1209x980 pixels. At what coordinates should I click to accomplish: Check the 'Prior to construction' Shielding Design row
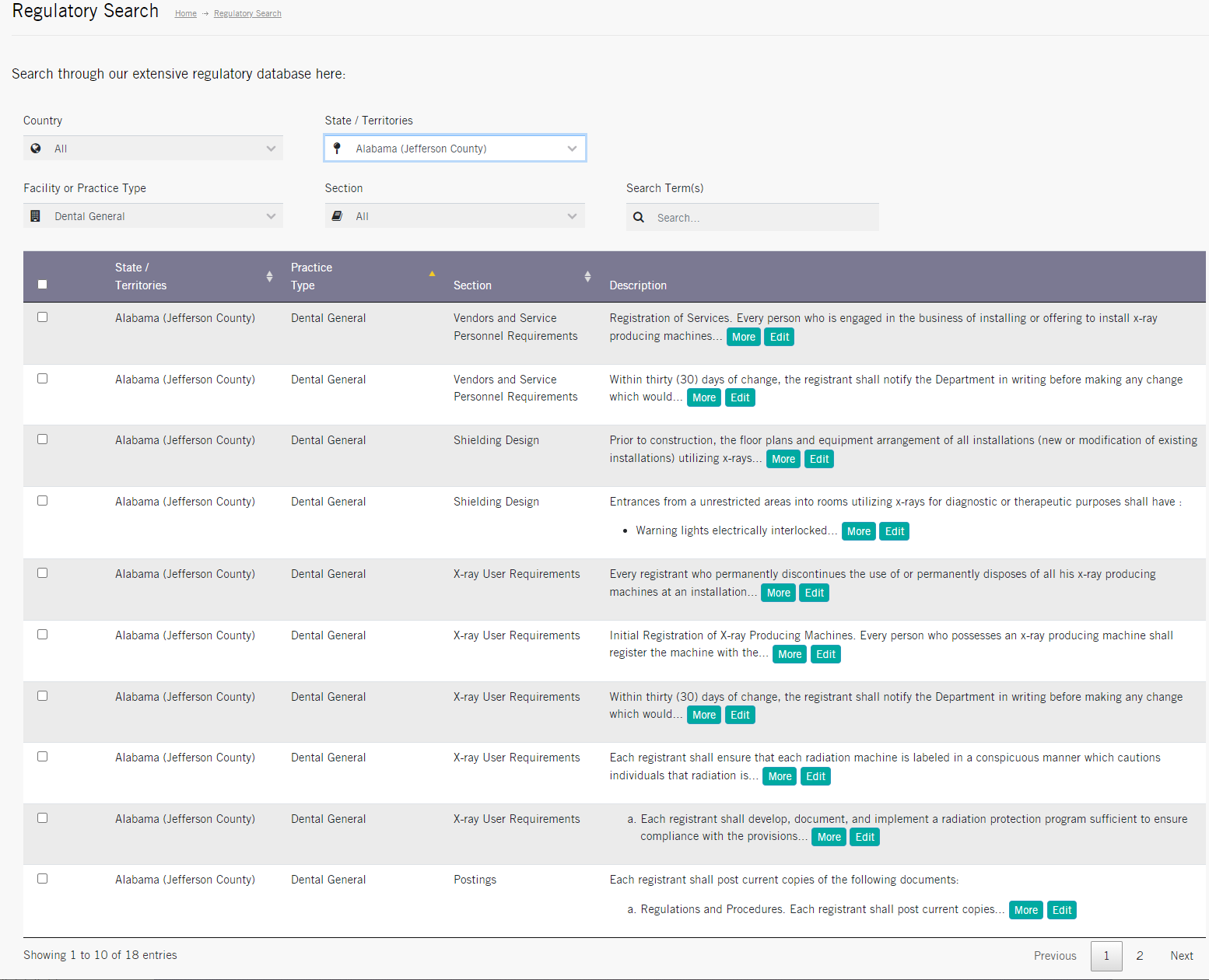point(43,439)
